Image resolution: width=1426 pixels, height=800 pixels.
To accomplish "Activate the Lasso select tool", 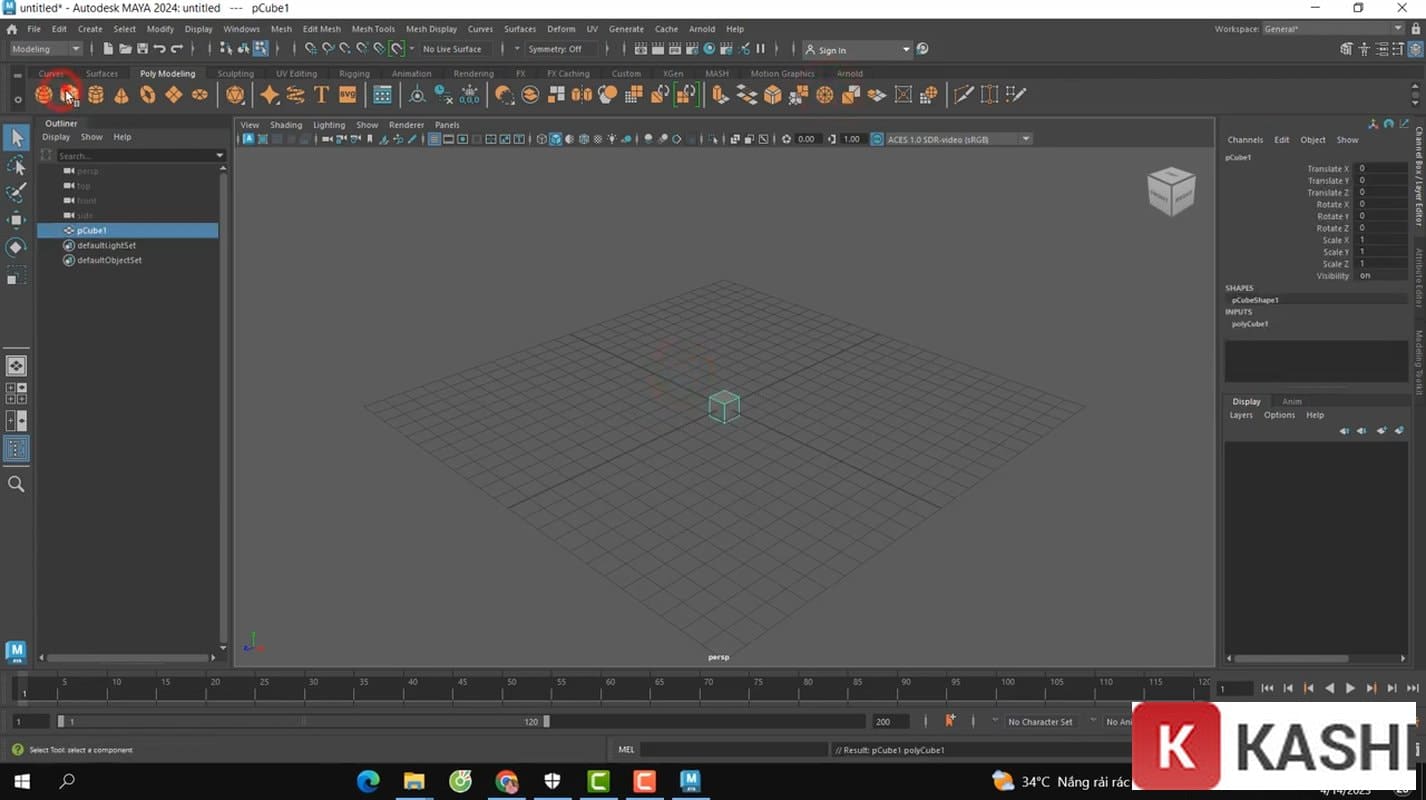I will coord(16,165).
